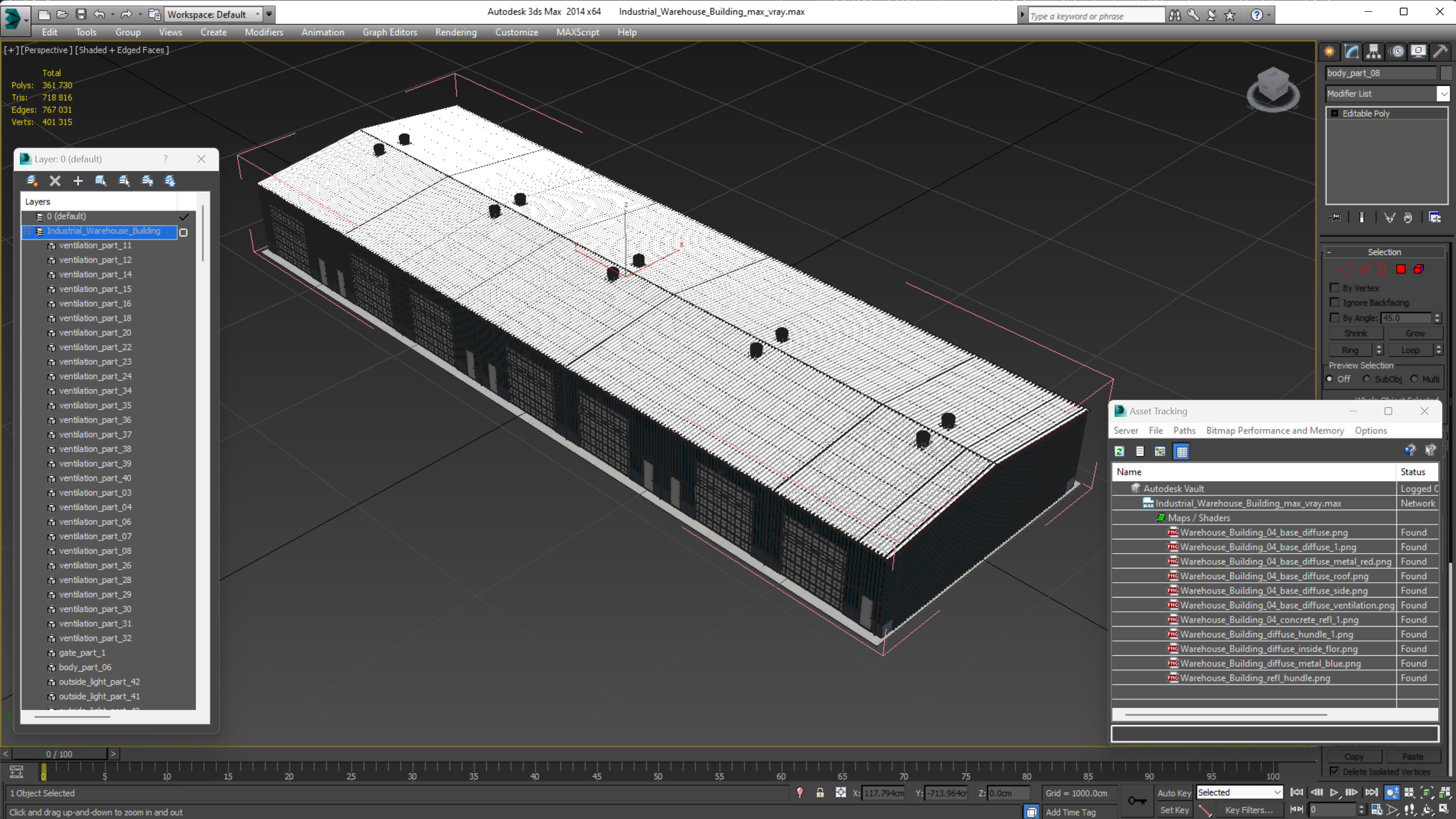The width and height of the screenshot is (1456, 819).
Task: Click the Ring selection button
Action: click(x=1350, y=351)
